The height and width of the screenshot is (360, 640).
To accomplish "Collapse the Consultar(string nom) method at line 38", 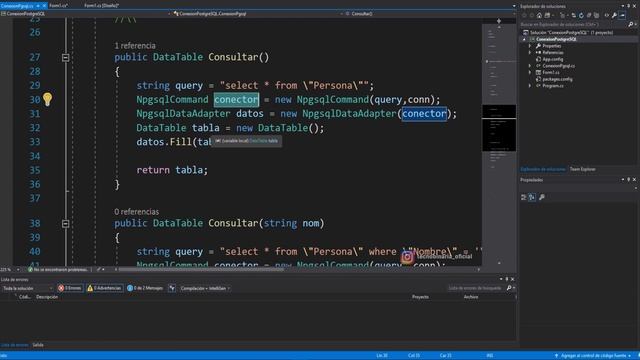I will tap(65, 224).
